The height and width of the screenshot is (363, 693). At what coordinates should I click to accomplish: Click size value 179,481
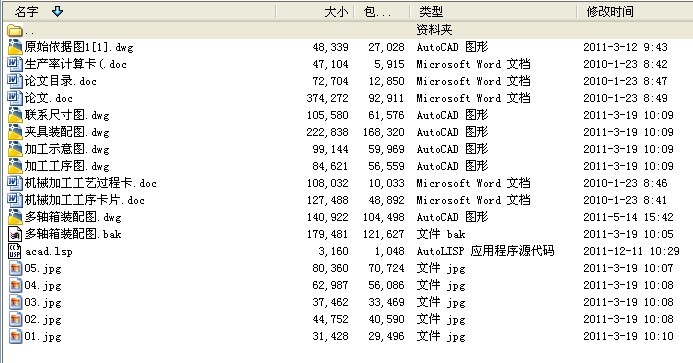327,234
